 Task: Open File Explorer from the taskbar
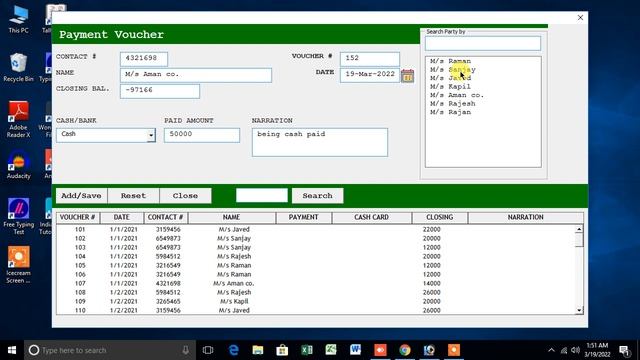tap(258, 350)
